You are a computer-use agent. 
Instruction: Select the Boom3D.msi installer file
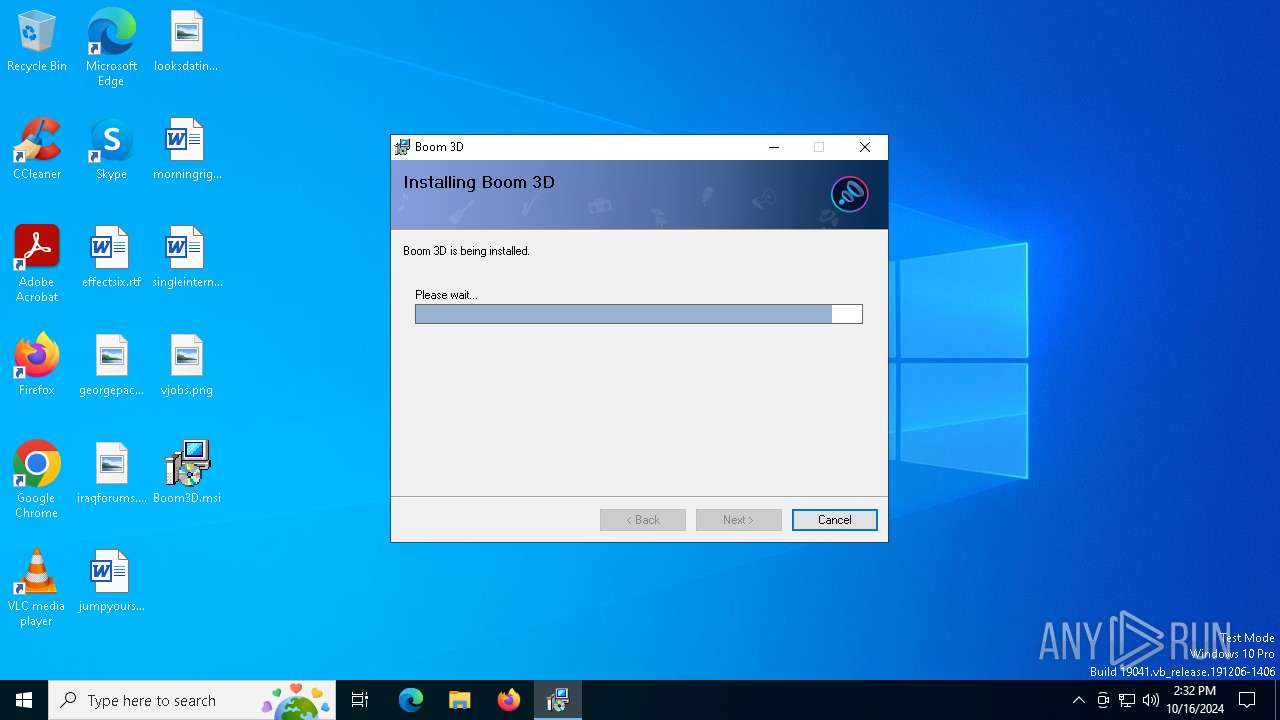coord(186,474)
